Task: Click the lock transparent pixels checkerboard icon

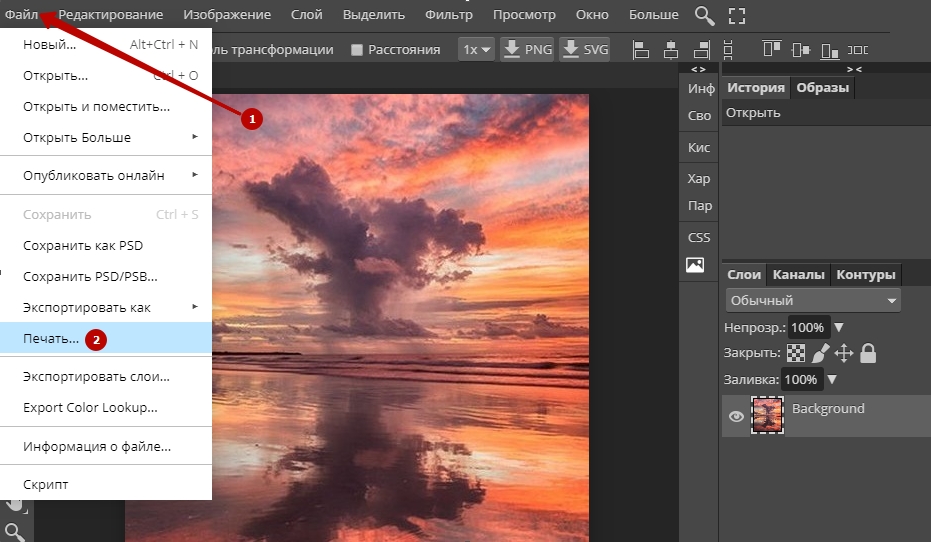Action: [796, 353]
